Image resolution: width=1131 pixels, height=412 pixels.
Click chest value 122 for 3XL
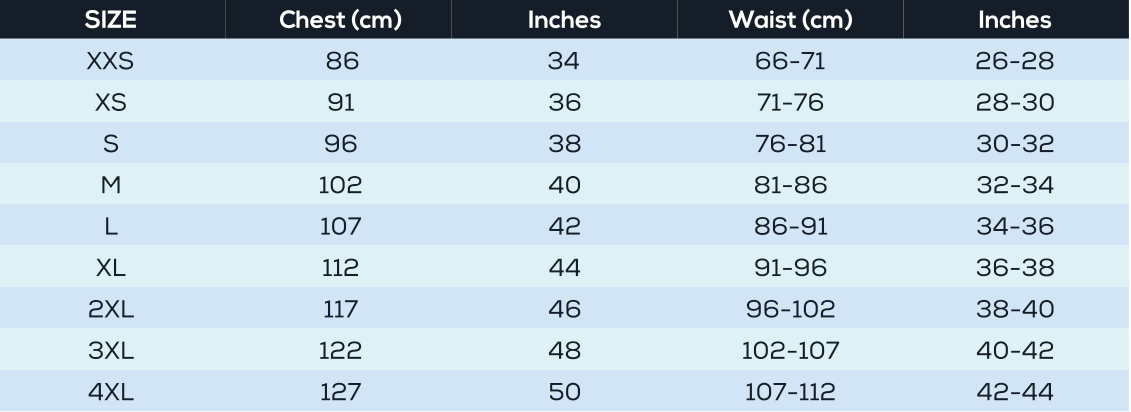[x=341, y=351]
